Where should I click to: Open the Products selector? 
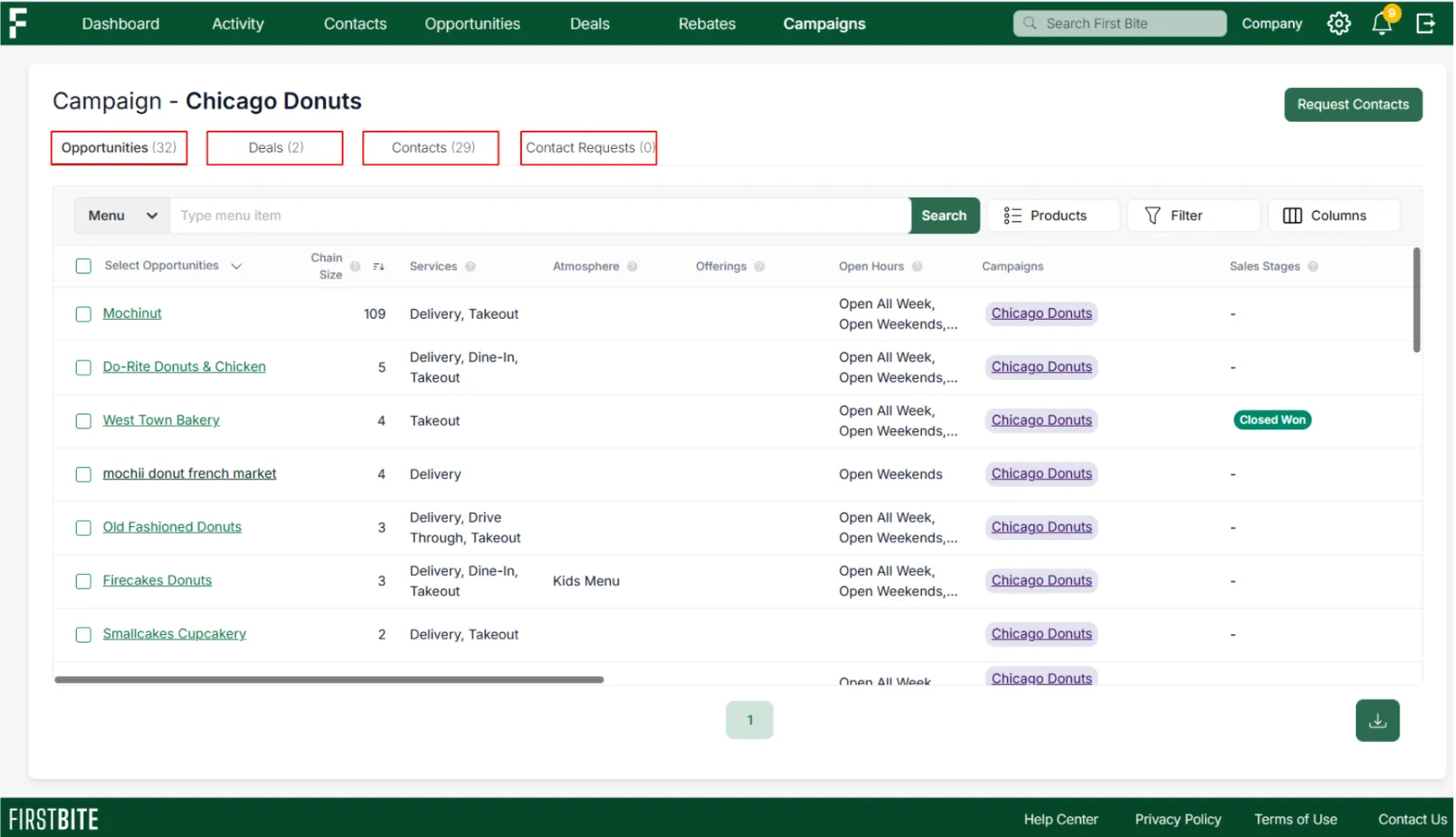1055,216
